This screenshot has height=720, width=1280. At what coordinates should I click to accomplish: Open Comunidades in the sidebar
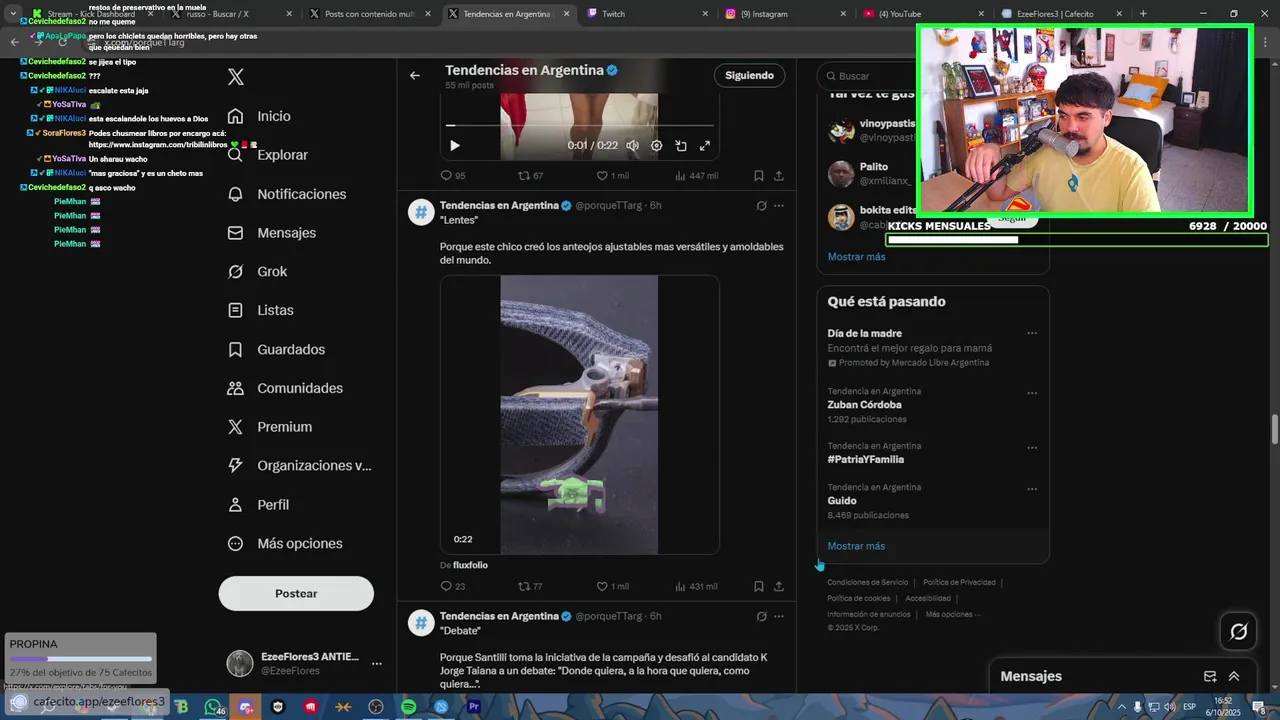point(285,388)
